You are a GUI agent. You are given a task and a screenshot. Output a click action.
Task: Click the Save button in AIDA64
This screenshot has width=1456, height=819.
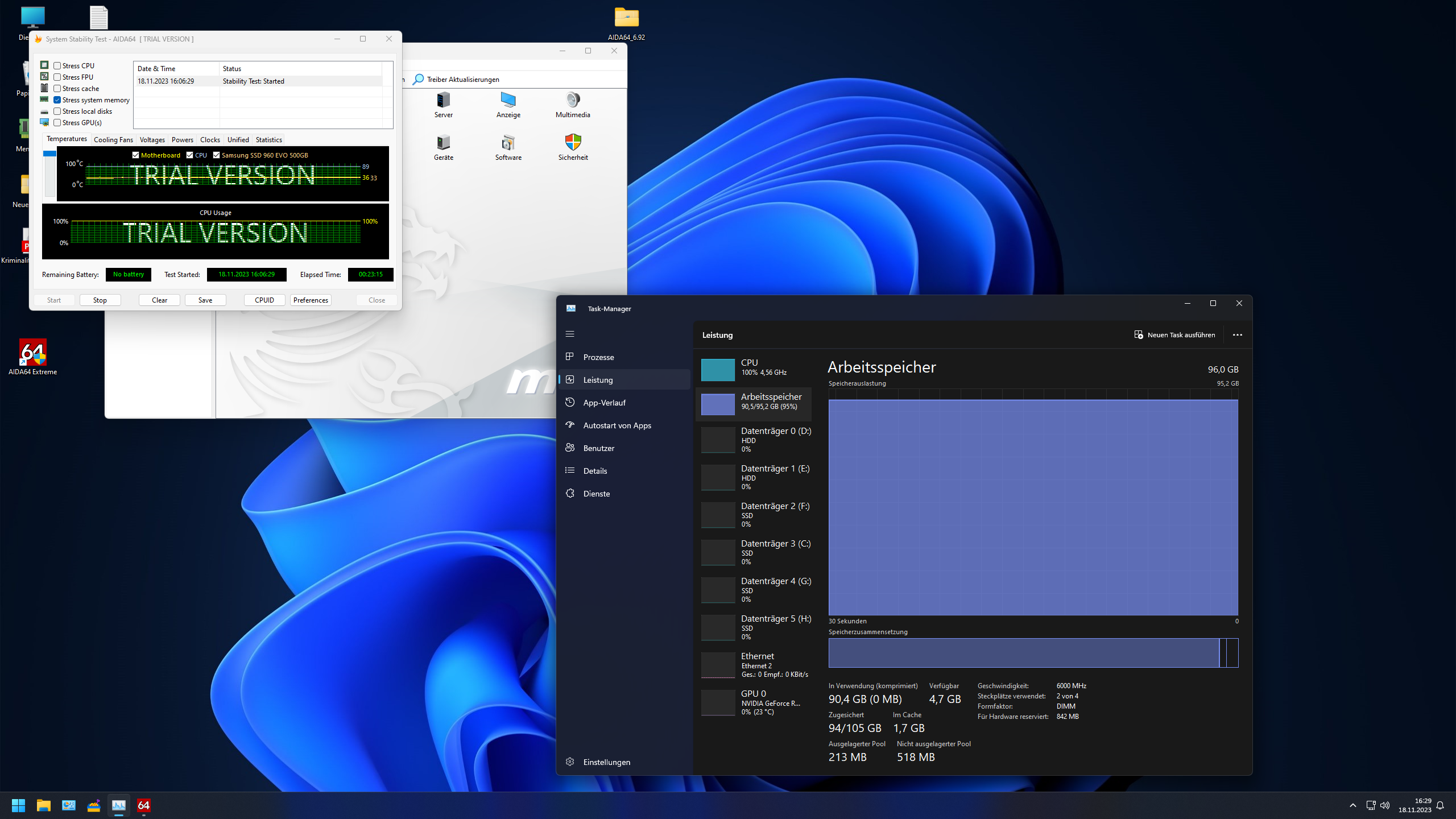(205, 300)
